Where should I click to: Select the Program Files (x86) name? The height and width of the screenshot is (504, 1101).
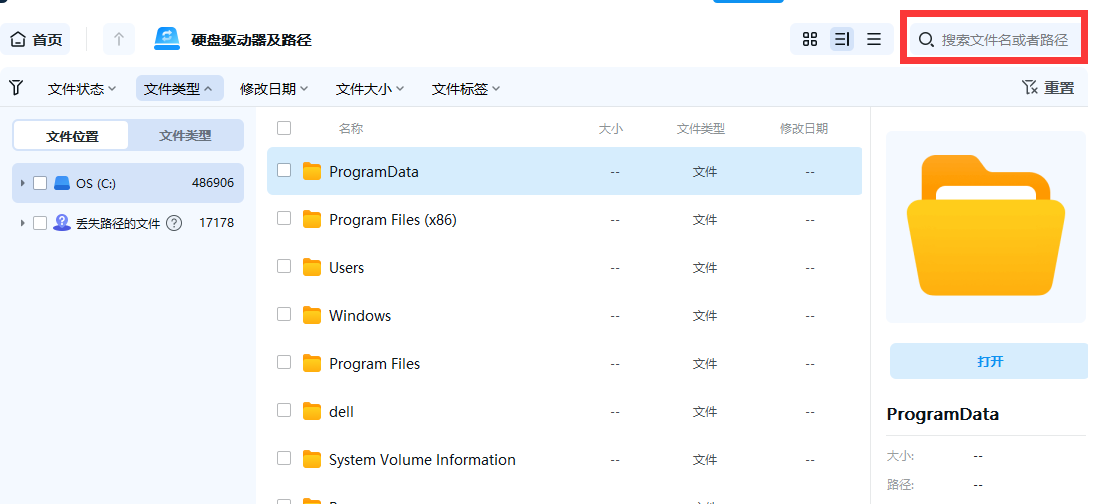[x=393, y=220]
